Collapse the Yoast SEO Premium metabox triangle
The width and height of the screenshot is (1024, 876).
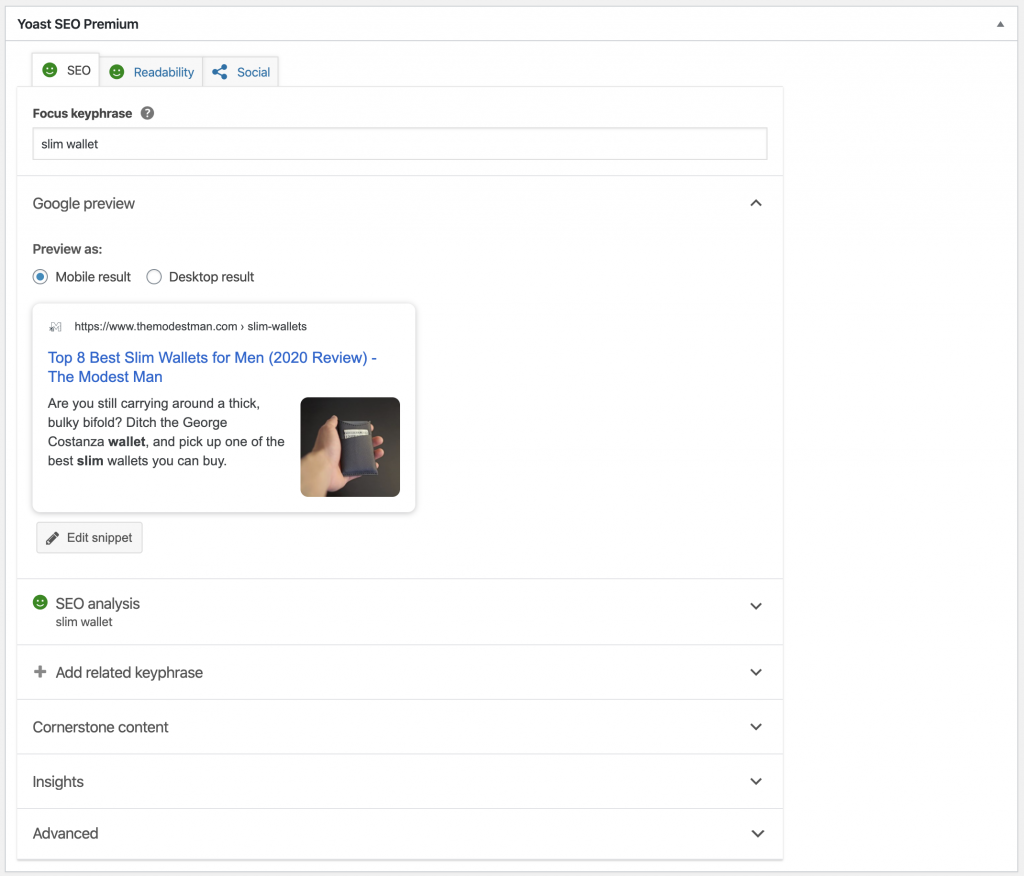1000,24
